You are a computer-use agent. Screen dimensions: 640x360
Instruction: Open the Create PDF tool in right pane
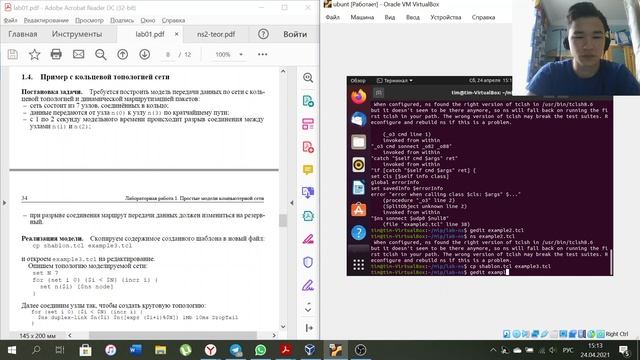click(x=308, y=147)
